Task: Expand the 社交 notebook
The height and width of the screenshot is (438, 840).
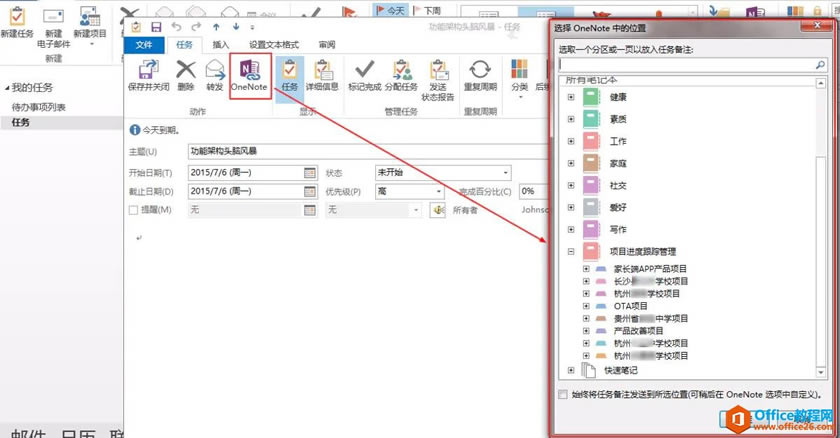Action: 571,185
